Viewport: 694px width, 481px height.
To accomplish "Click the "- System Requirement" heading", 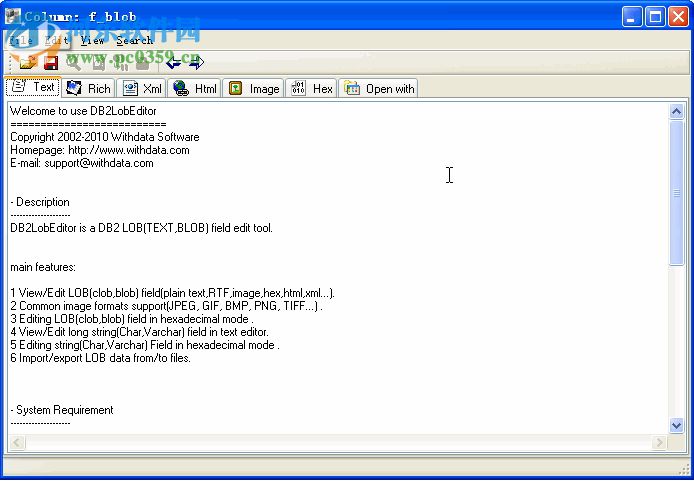I will tap(62, 410).
